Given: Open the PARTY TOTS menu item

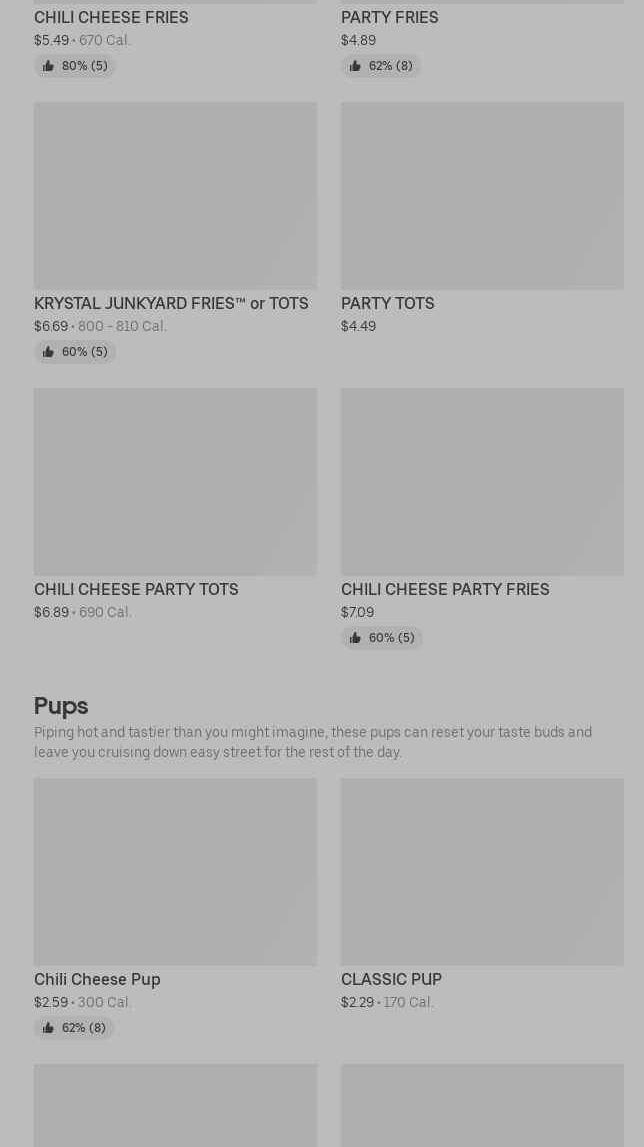Looking at the screenshot, I should click(387, 303).
